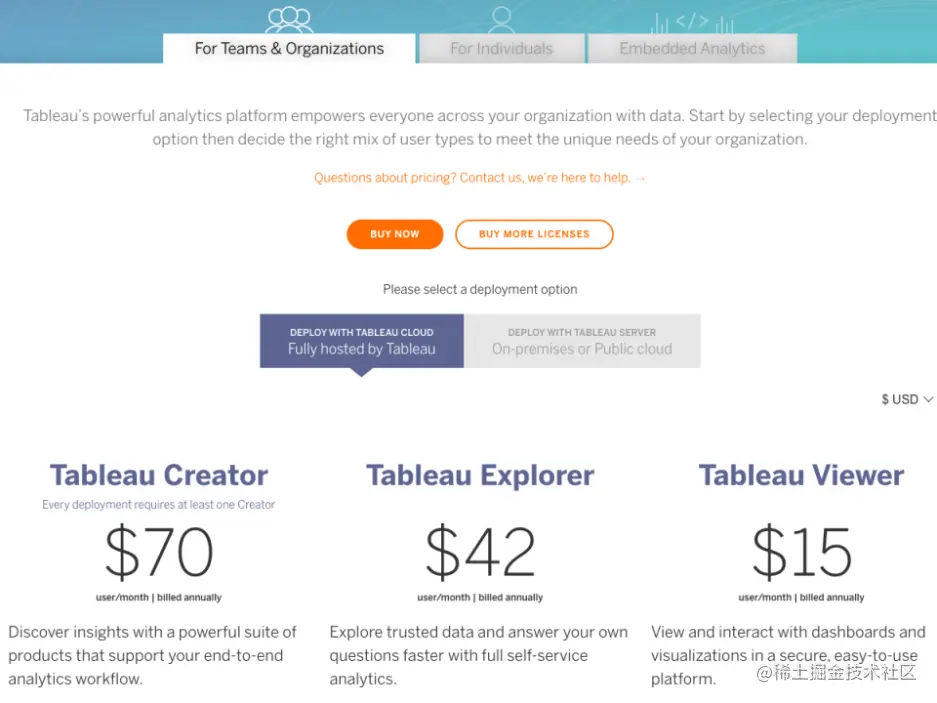The width and height of the screenshot is (937, 703).
Task: Click the $70 Creator price
Action: 159,552
